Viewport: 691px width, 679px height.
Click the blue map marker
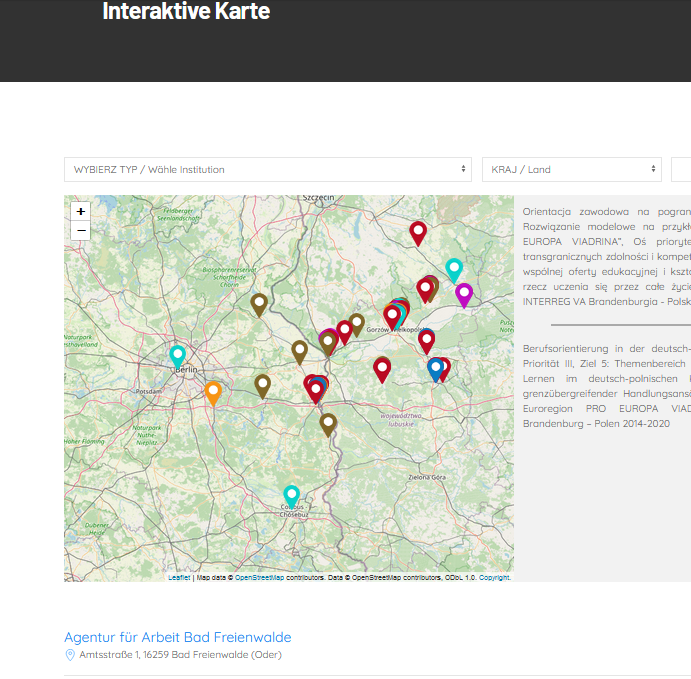pos(435,367)
